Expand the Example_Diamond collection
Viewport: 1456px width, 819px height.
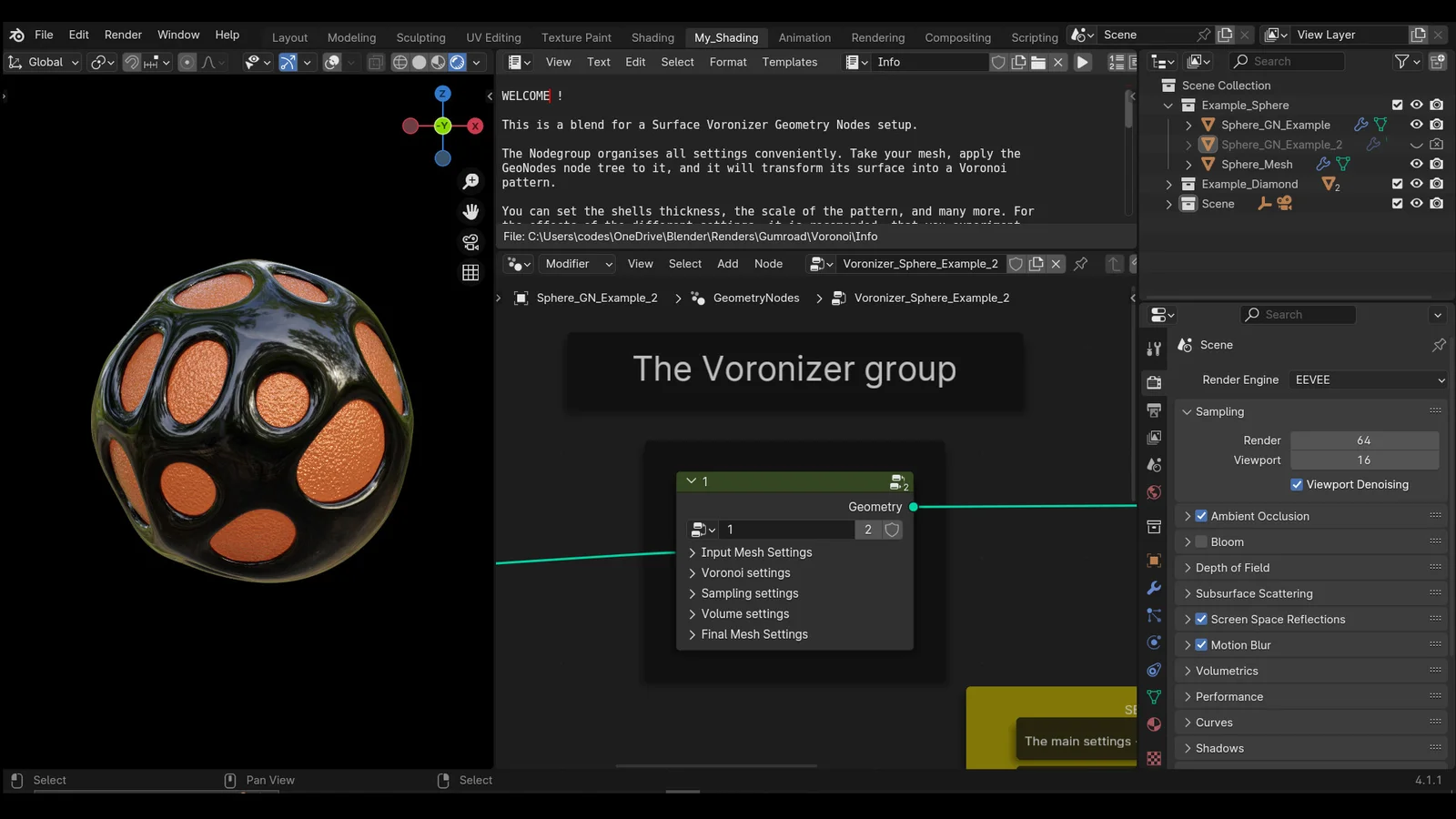click(1168, 184)
